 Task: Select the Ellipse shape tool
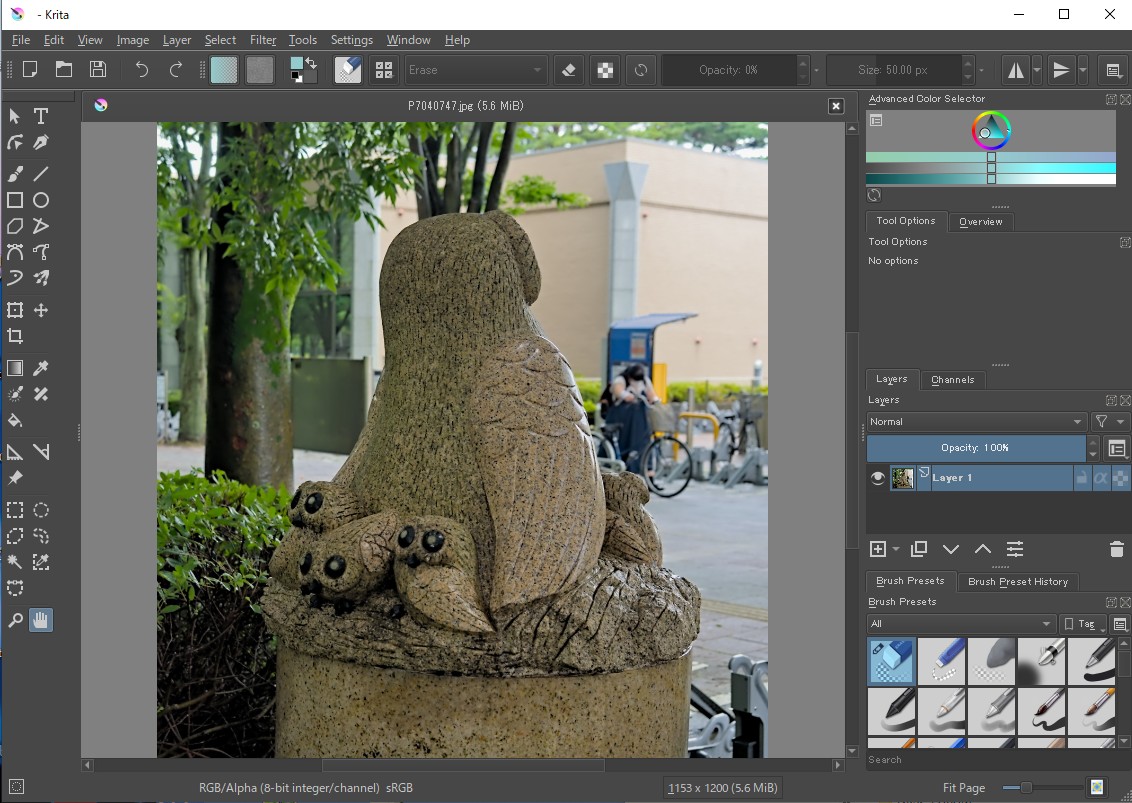pos(41,200)
